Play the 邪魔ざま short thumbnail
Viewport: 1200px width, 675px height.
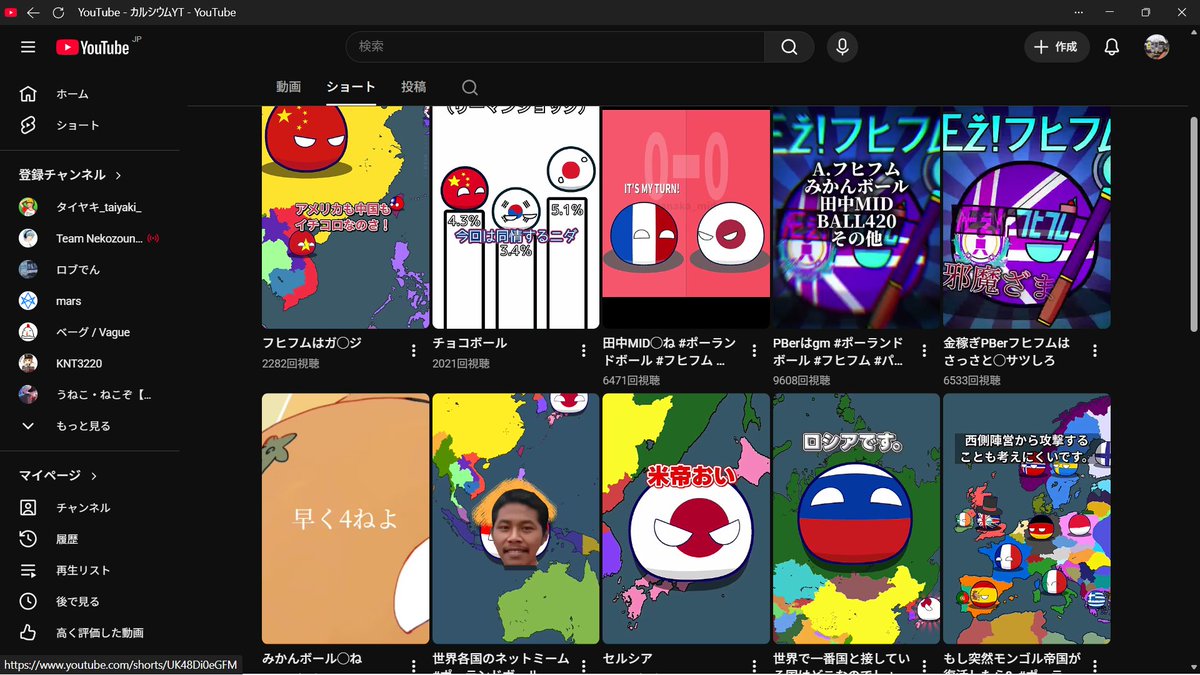[1027, 217]
